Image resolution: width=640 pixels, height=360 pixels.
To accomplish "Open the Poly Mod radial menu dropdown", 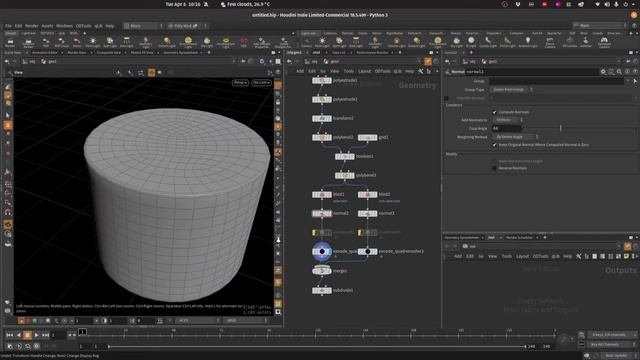I will pyautogui.click(x=187, y=26).
